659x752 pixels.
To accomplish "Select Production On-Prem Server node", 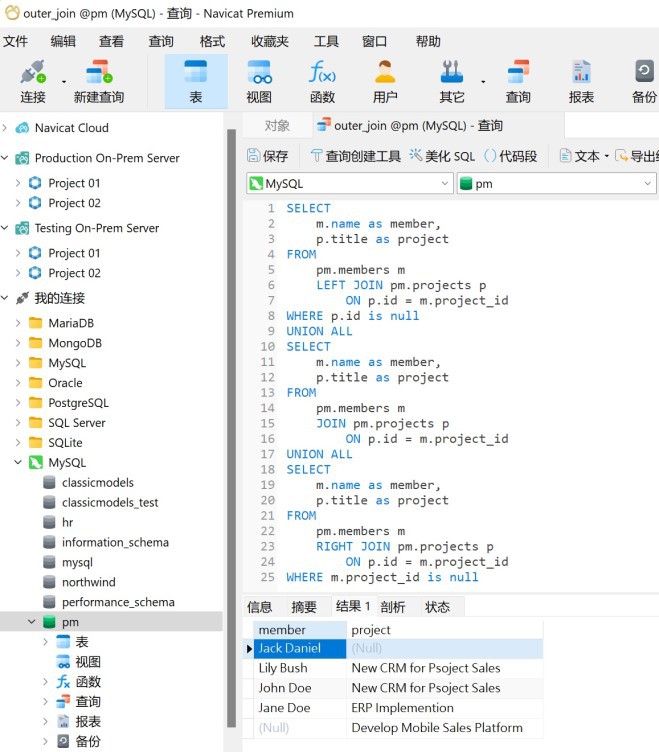I will tap(107, 158).
